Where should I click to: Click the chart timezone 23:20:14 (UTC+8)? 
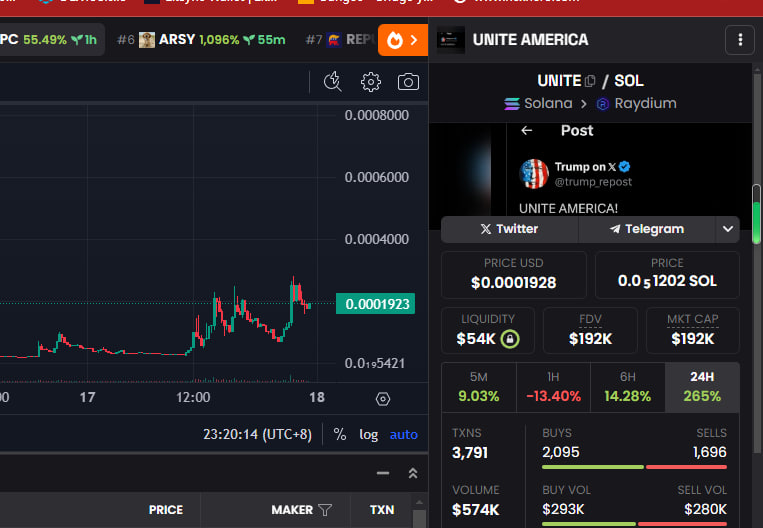coord(257,434)
